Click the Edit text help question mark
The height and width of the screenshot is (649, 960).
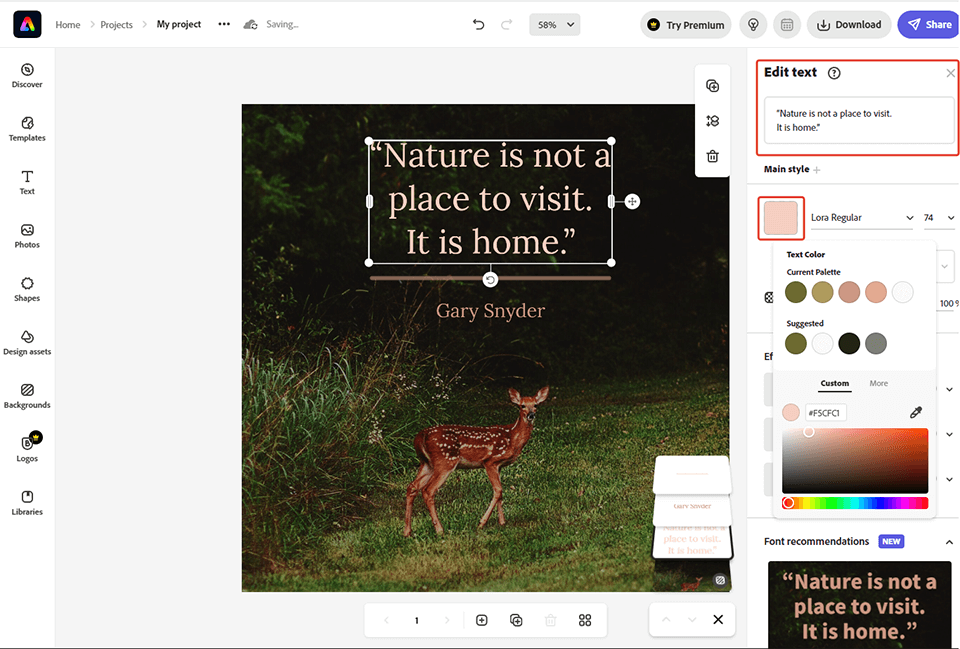tap(834, 73)
